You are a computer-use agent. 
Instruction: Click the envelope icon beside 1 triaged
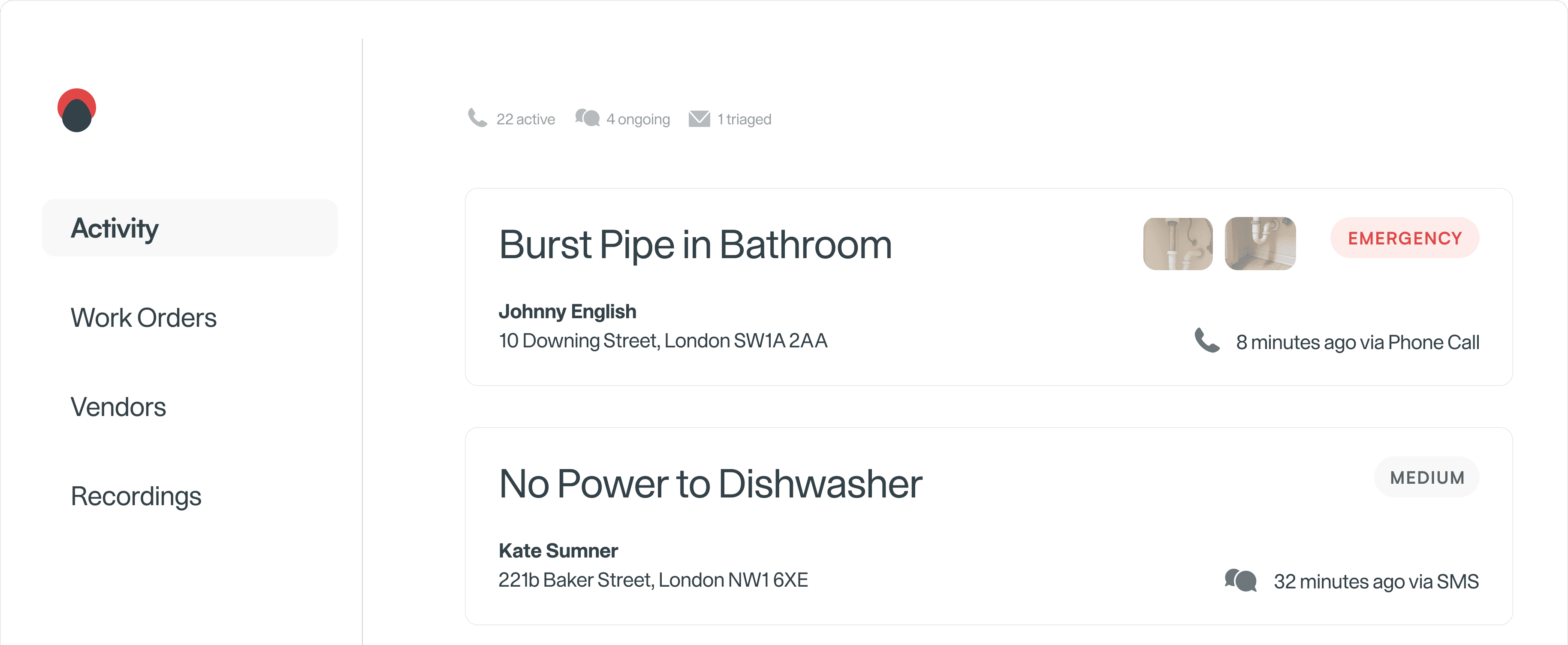coord(700,119)
